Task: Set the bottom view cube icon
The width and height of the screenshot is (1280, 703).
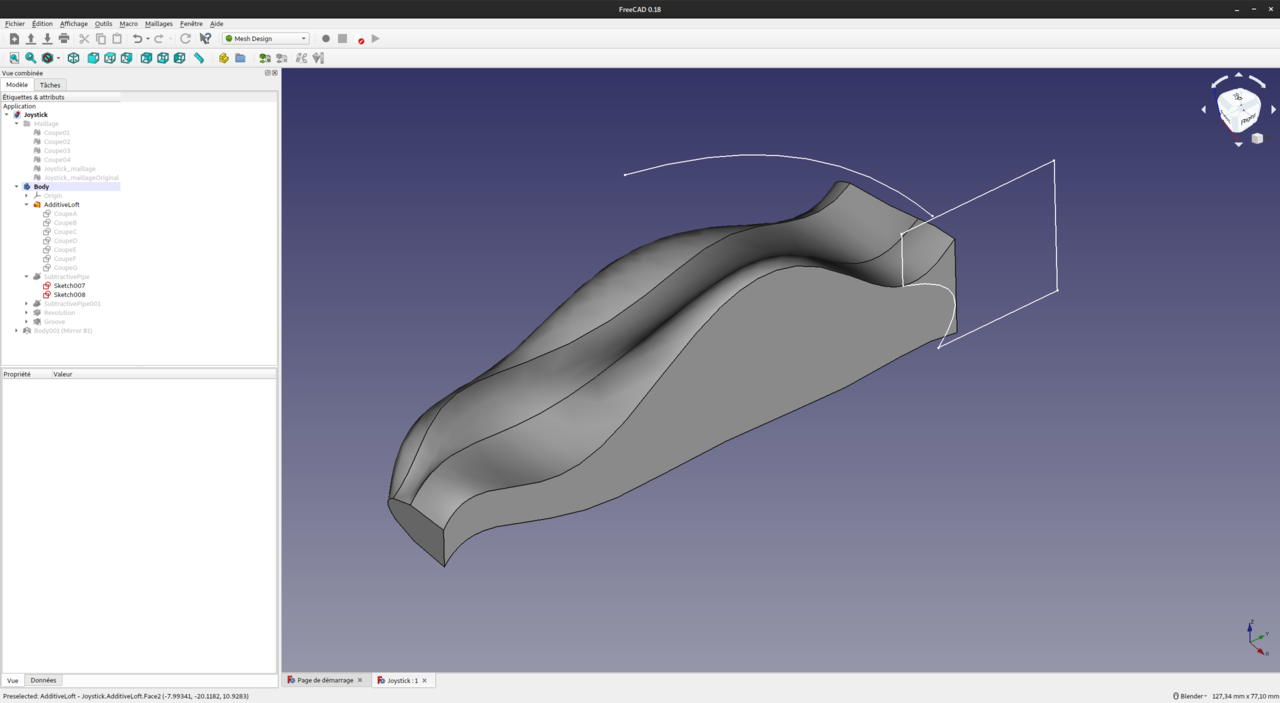Action: pos(163,58)
